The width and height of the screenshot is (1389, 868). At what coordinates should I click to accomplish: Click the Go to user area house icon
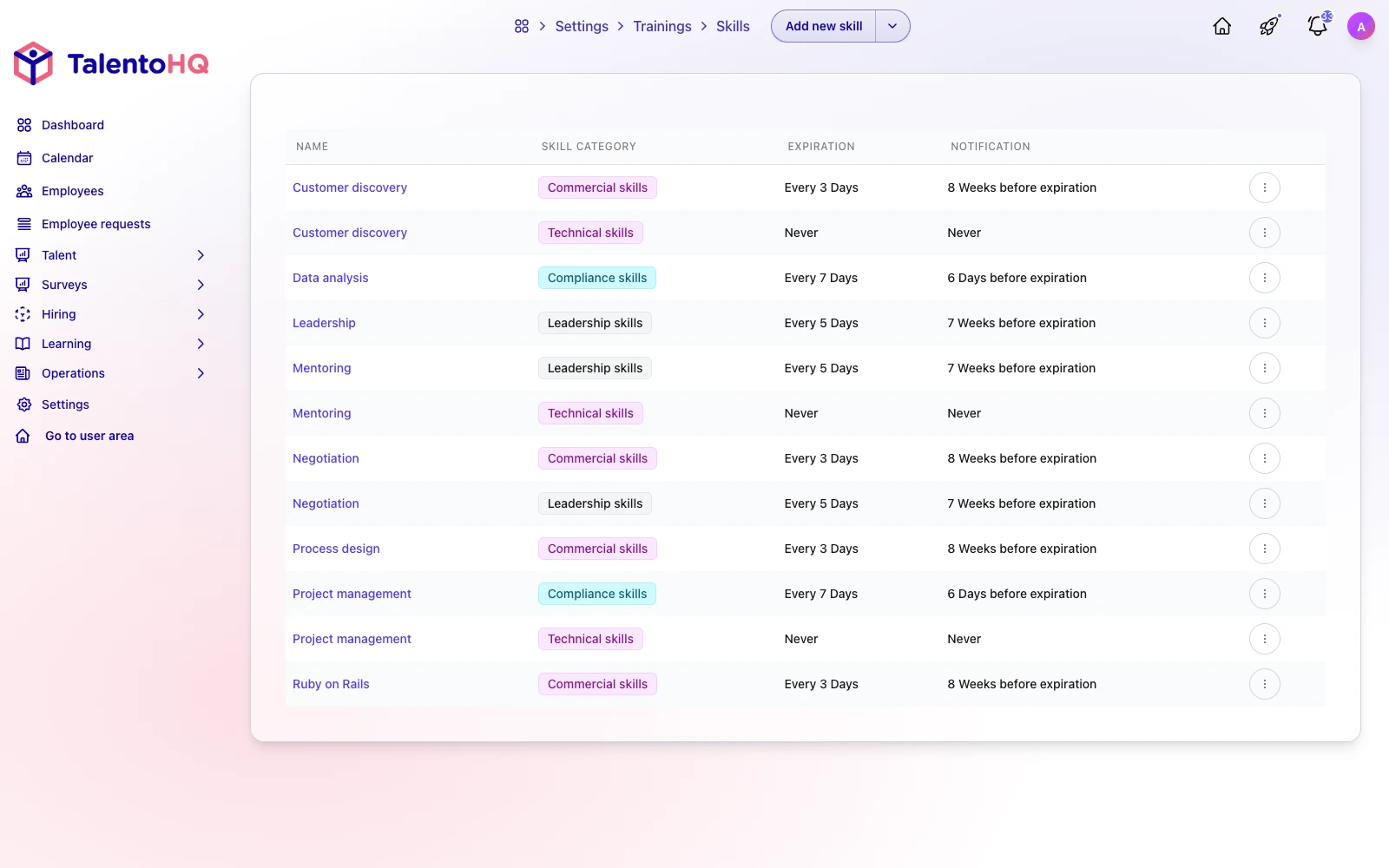click(23, 436)
